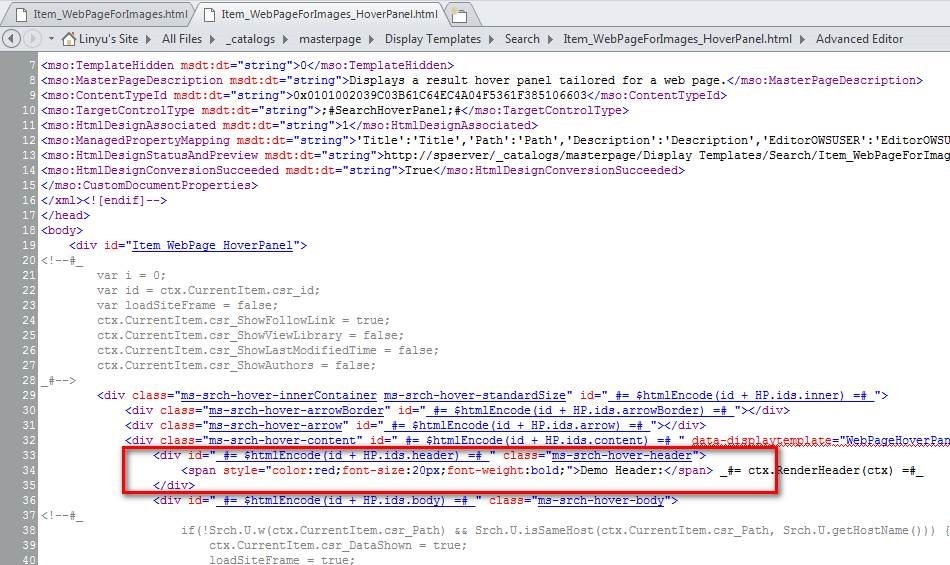Click the ms-srch-hover-arrow div line
Viewport: 950px width, 565px height.
(415, 426)
